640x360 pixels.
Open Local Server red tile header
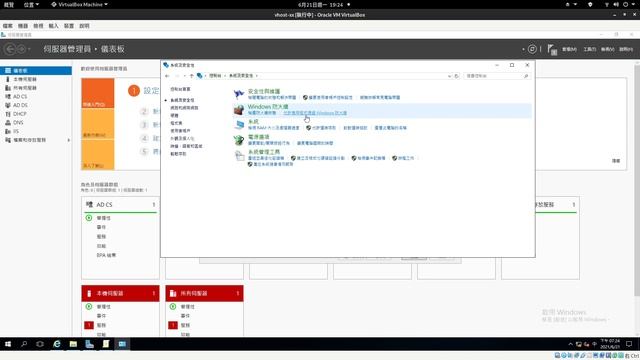[120, 293]
